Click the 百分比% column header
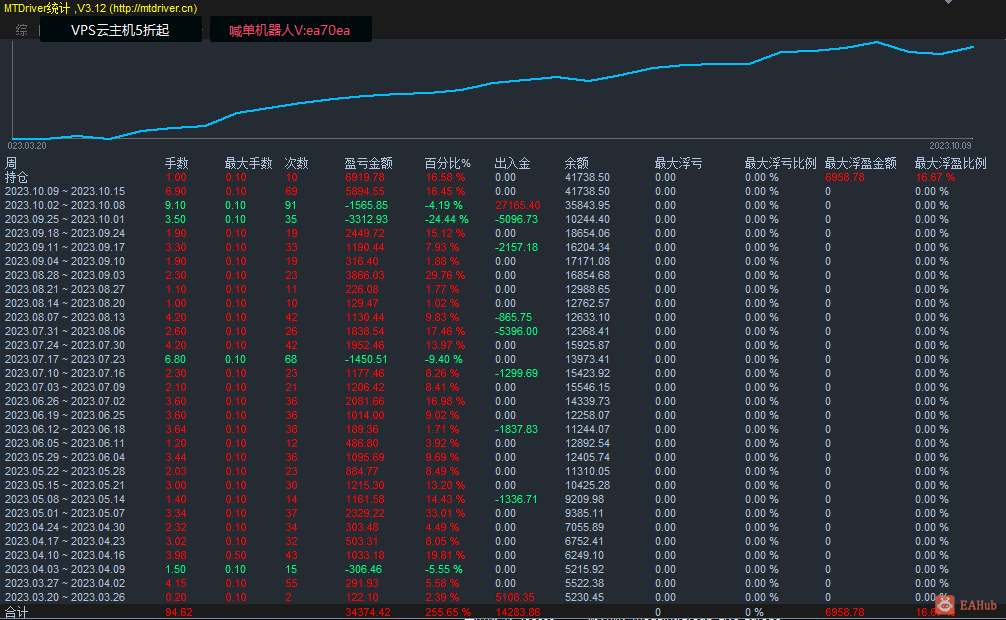Viewport: 1006px width, 620px height. click(x=447, y=163)
